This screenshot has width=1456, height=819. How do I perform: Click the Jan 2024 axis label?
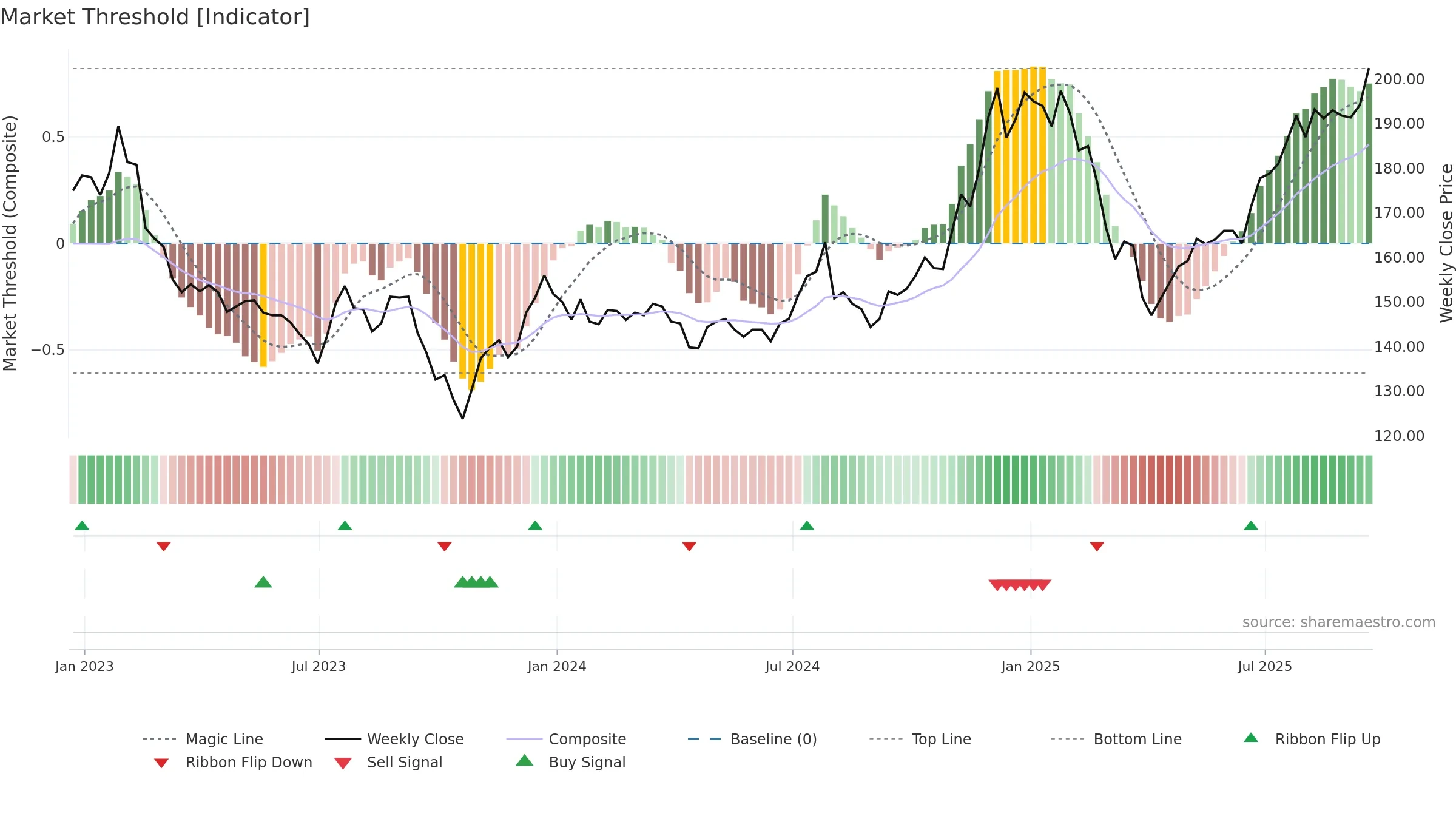[557, 667]
